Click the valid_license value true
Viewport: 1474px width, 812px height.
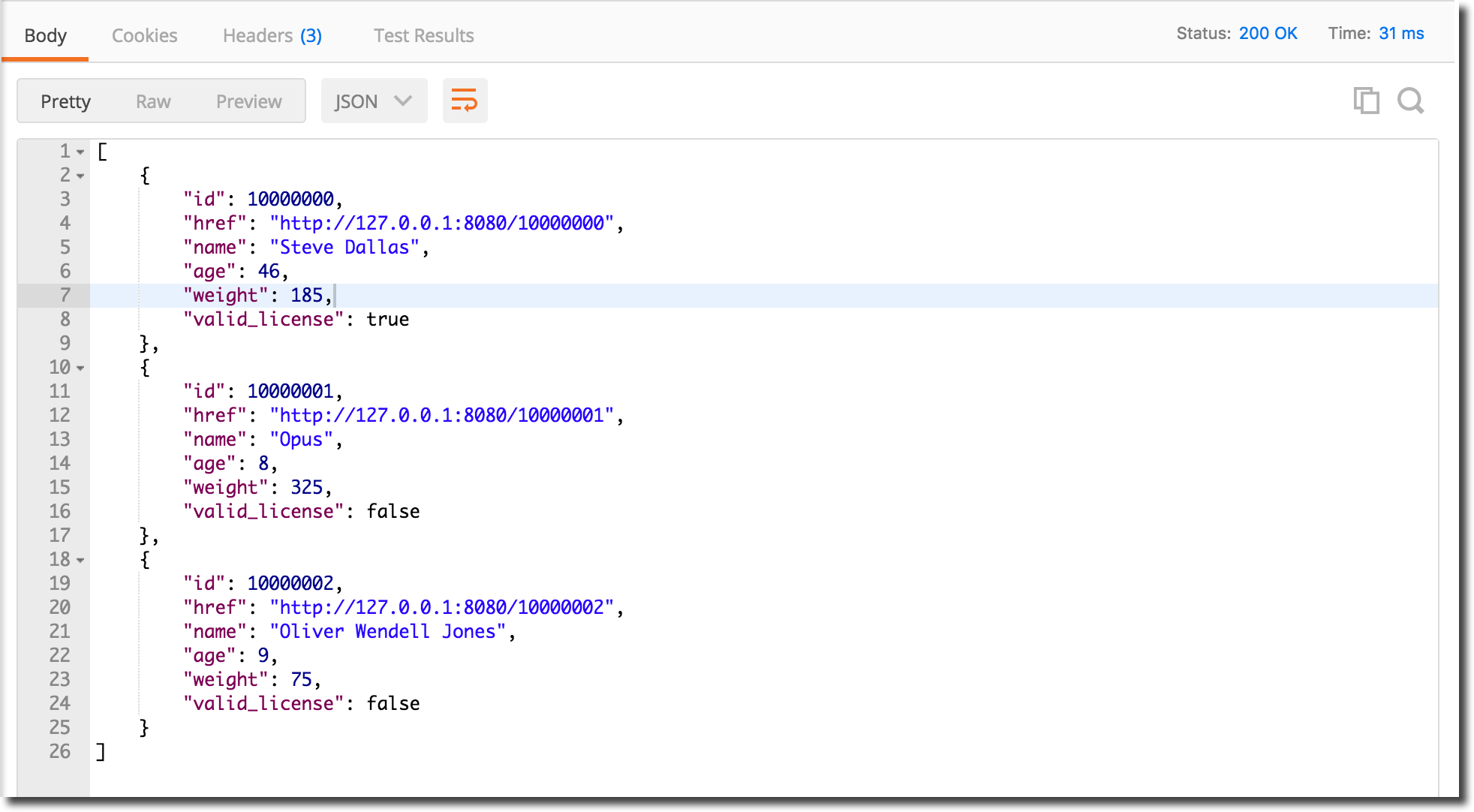coord(388,319)
